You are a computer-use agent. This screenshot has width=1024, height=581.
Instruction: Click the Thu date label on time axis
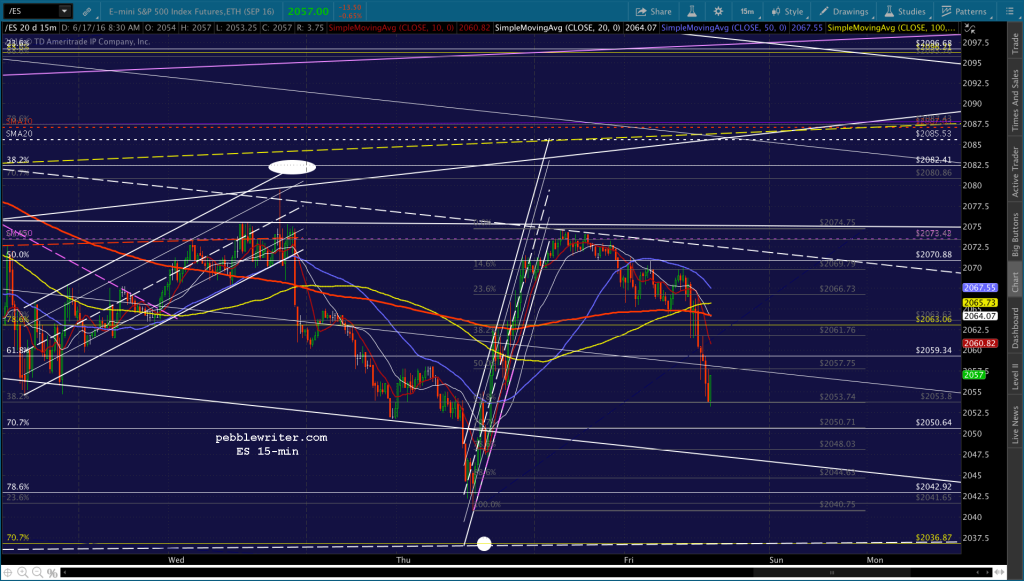pos(403,560)
